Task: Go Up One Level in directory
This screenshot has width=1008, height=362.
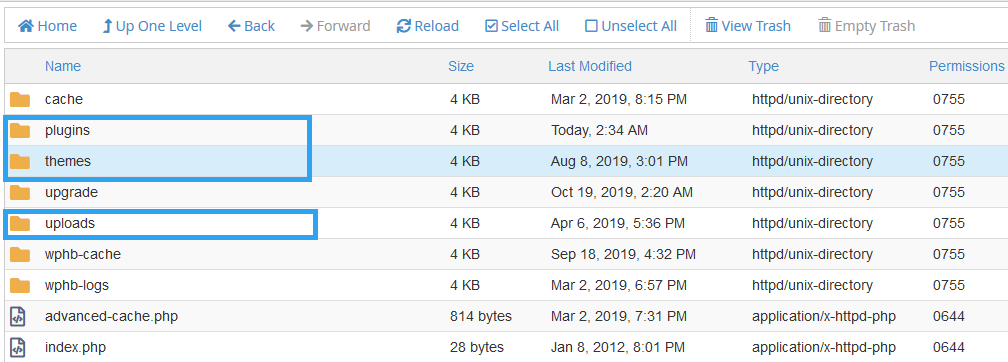Action: tap(152, 26)
